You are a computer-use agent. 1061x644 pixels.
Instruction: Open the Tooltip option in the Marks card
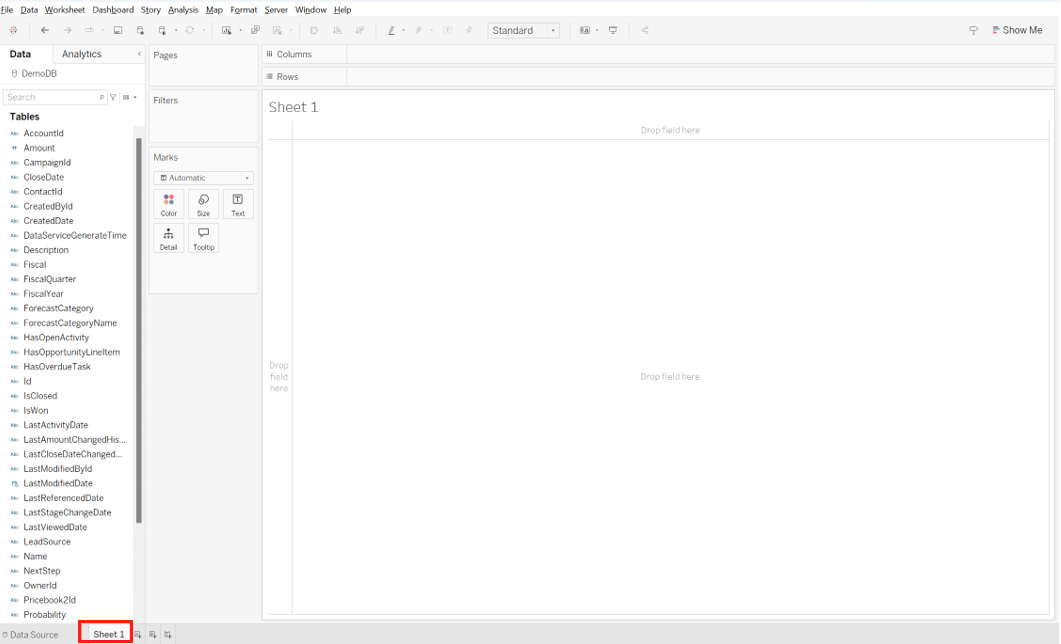coord(203,238)
